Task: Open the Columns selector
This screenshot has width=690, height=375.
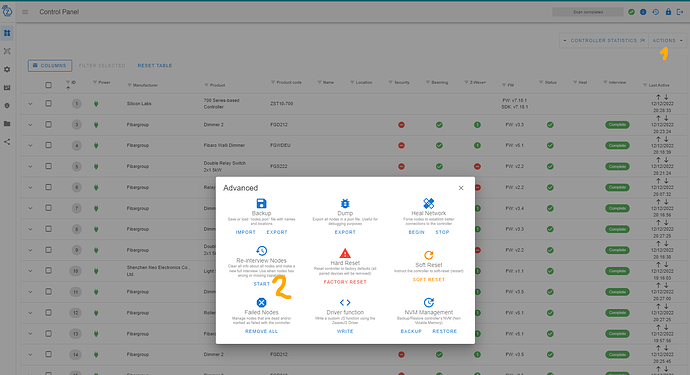Action: 50,66
